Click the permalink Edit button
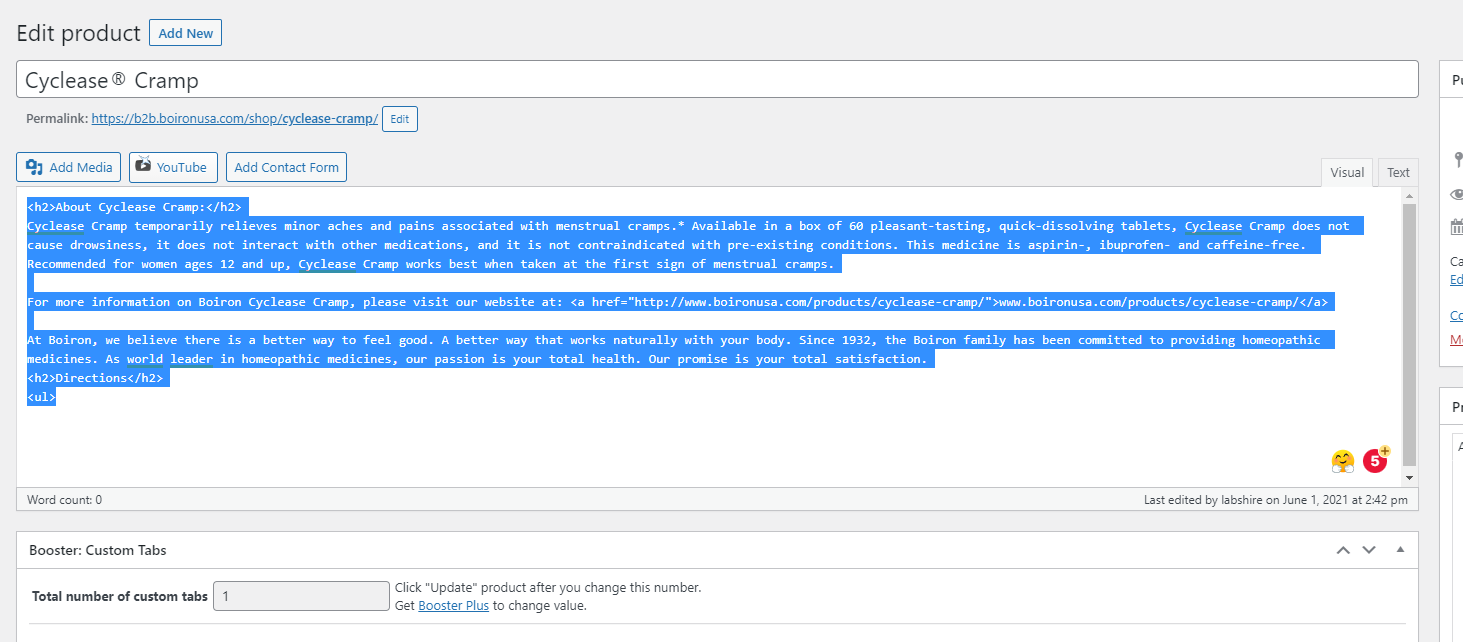Screen dimensions: 1463x642 (399, 119)
